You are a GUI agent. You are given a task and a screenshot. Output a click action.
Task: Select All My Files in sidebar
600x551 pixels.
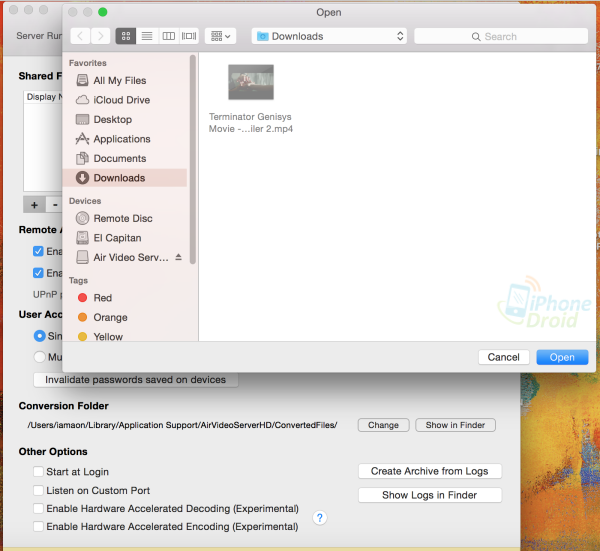click(x=126, y=80)
